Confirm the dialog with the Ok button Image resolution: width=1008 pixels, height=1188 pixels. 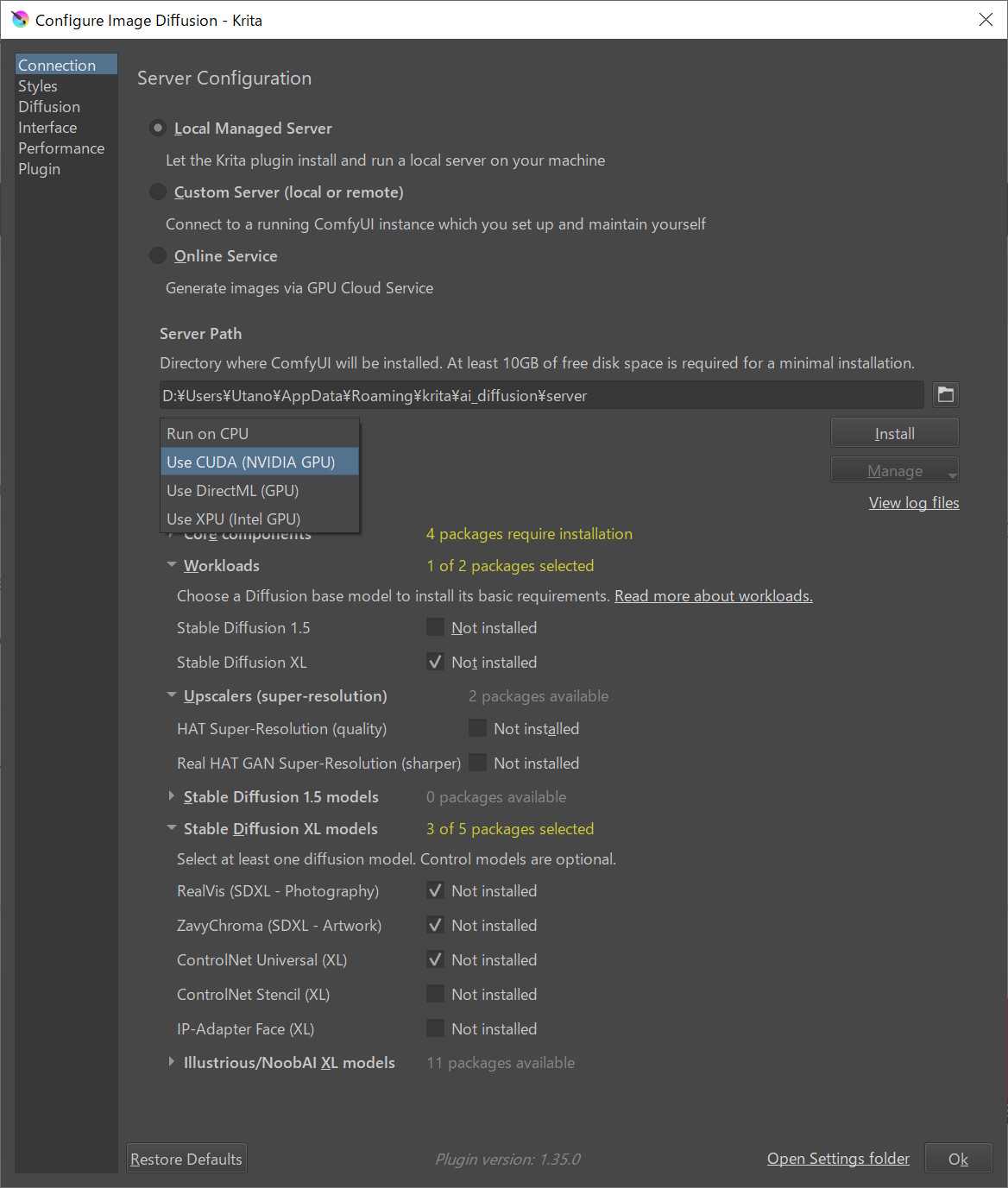[958, 1159]
